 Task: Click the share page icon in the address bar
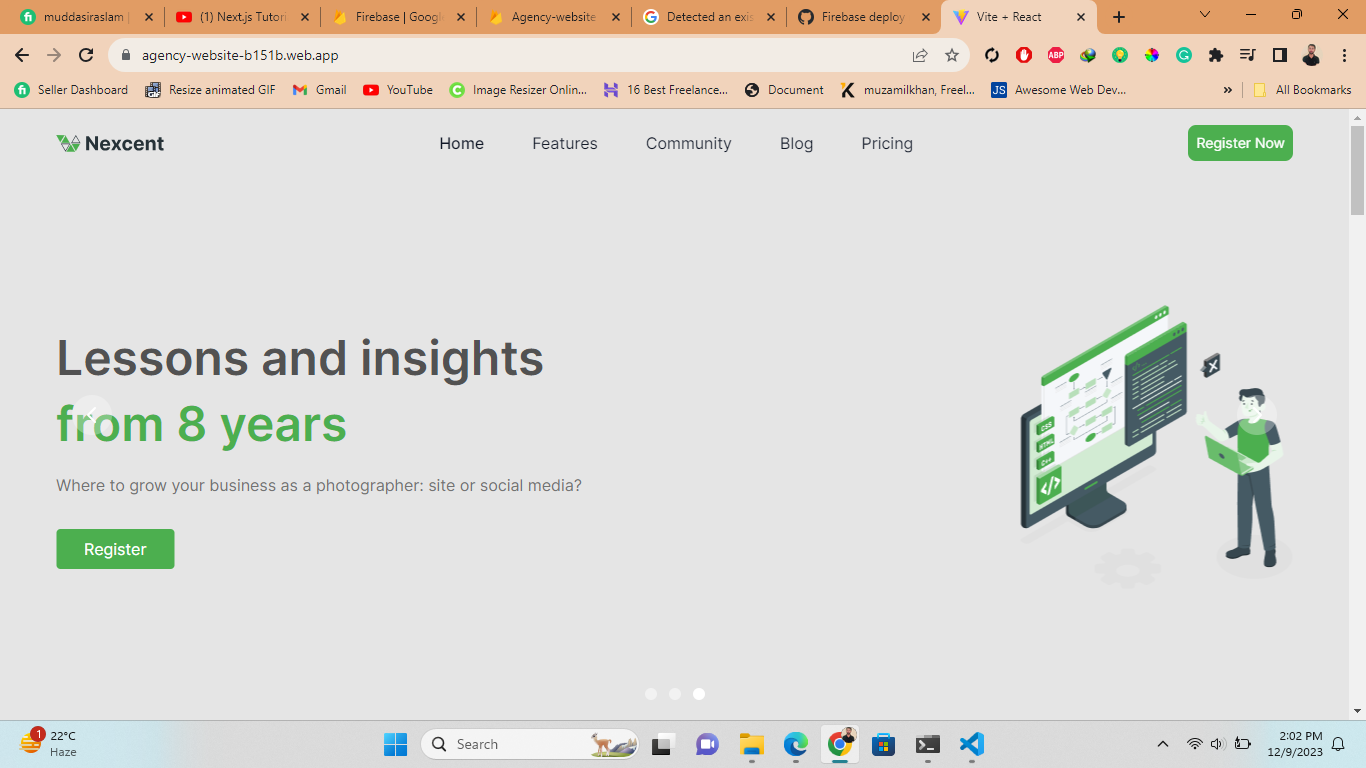point(920,55)
